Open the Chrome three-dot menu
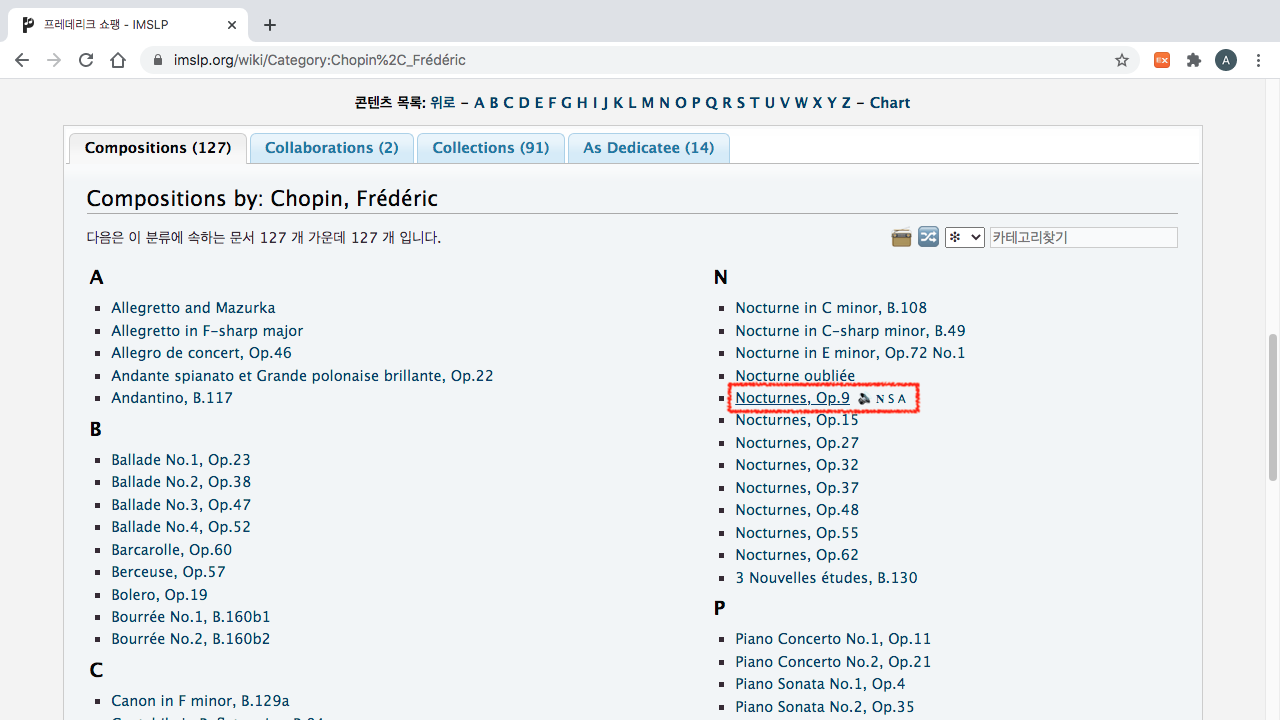This screenshot has width=1280, height=720. point(1258,60)
